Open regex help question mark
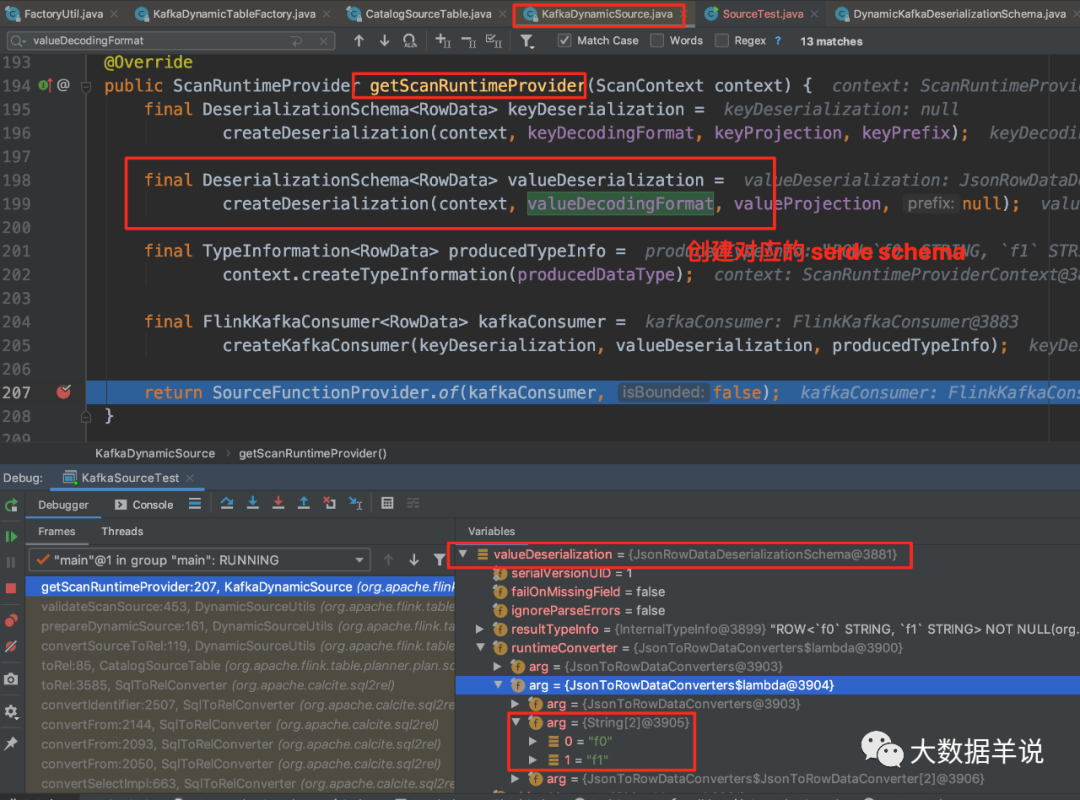Screen dimensions: 1080x800 pos(778,41)
